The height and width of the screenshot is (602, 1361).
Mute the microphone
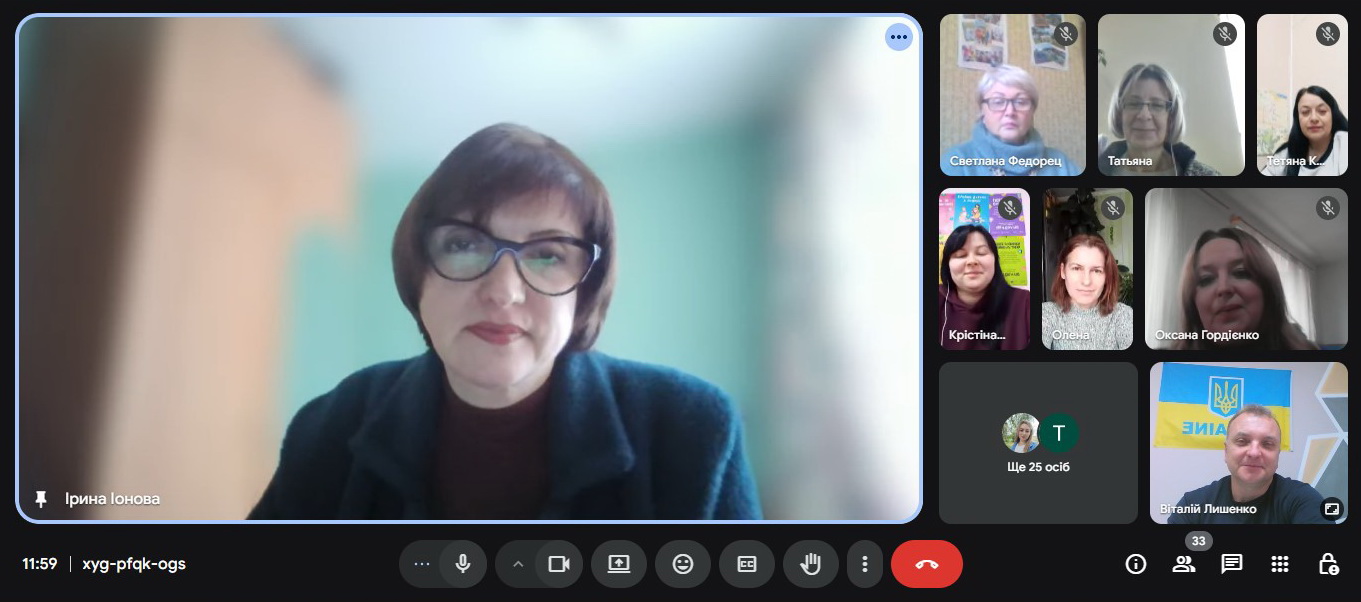pos(463,564)
